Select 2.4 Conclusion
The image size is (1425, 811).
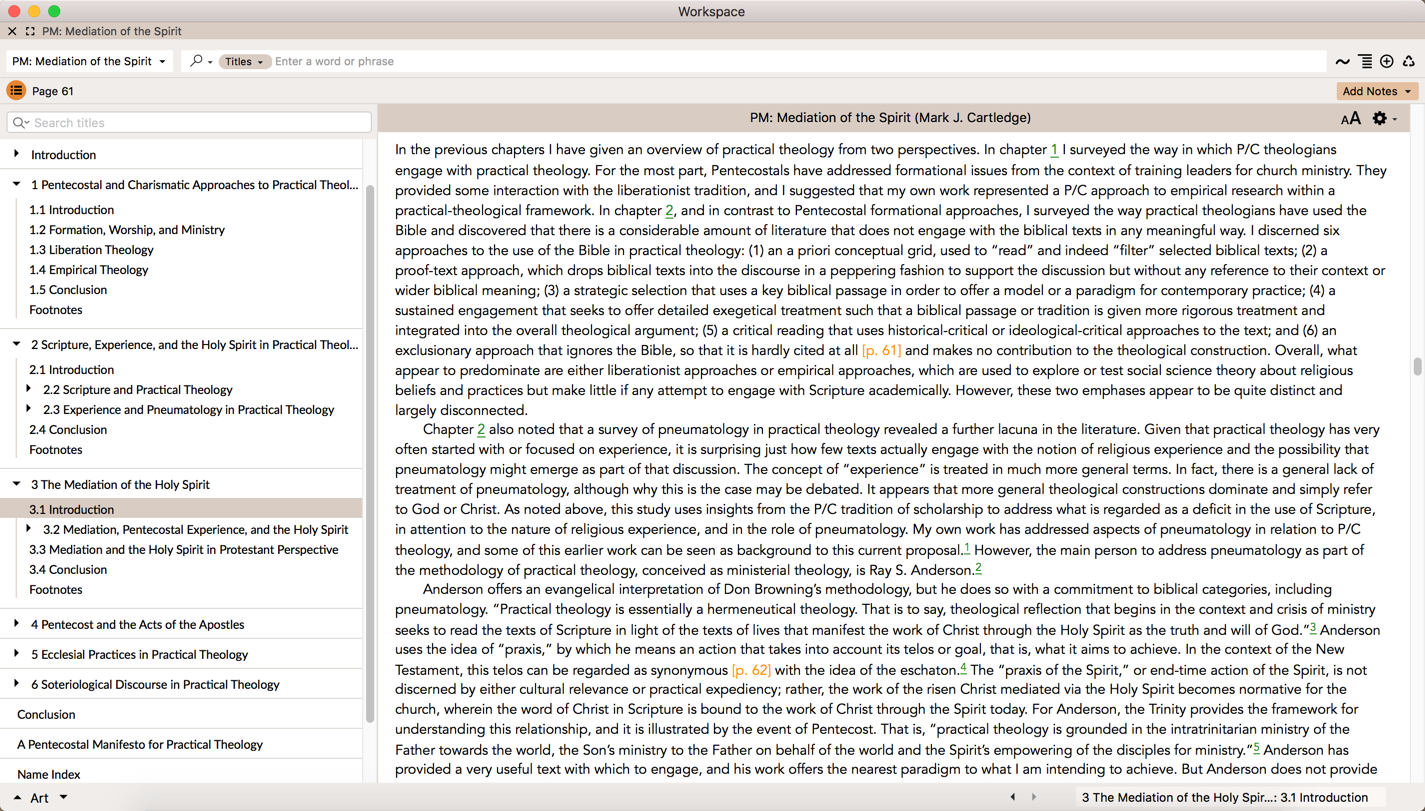tap(68, 430)
